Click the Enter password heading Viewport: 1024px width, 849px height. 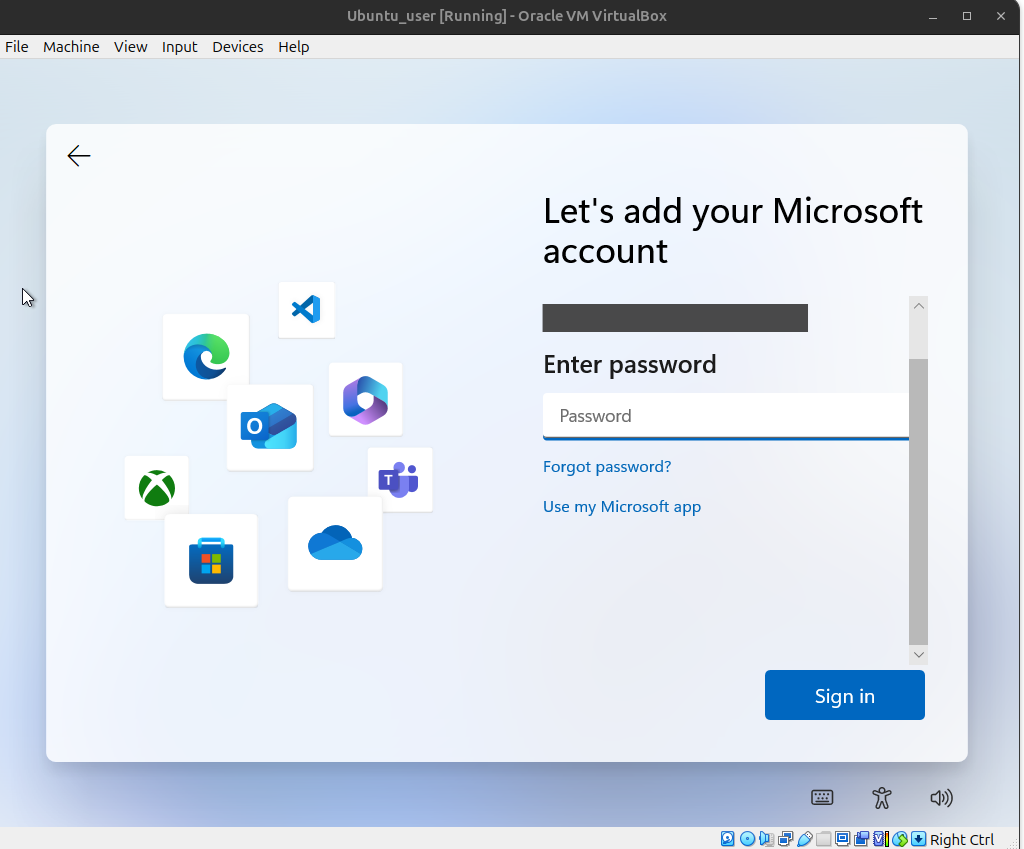pos(630,364)
